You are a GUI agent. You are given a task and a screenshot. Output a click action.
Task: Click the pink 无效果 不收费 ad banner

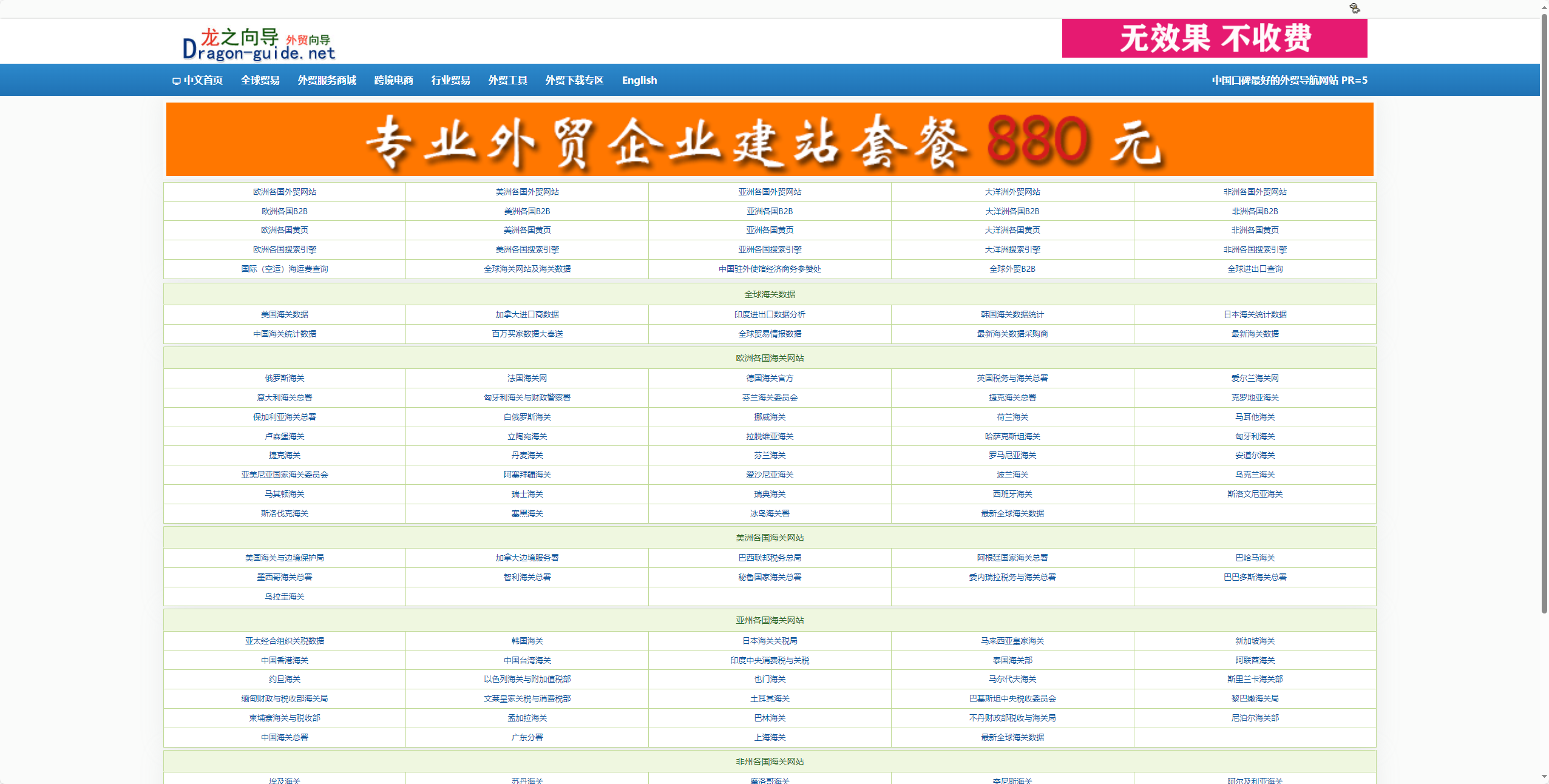[x=1214, y=38]
